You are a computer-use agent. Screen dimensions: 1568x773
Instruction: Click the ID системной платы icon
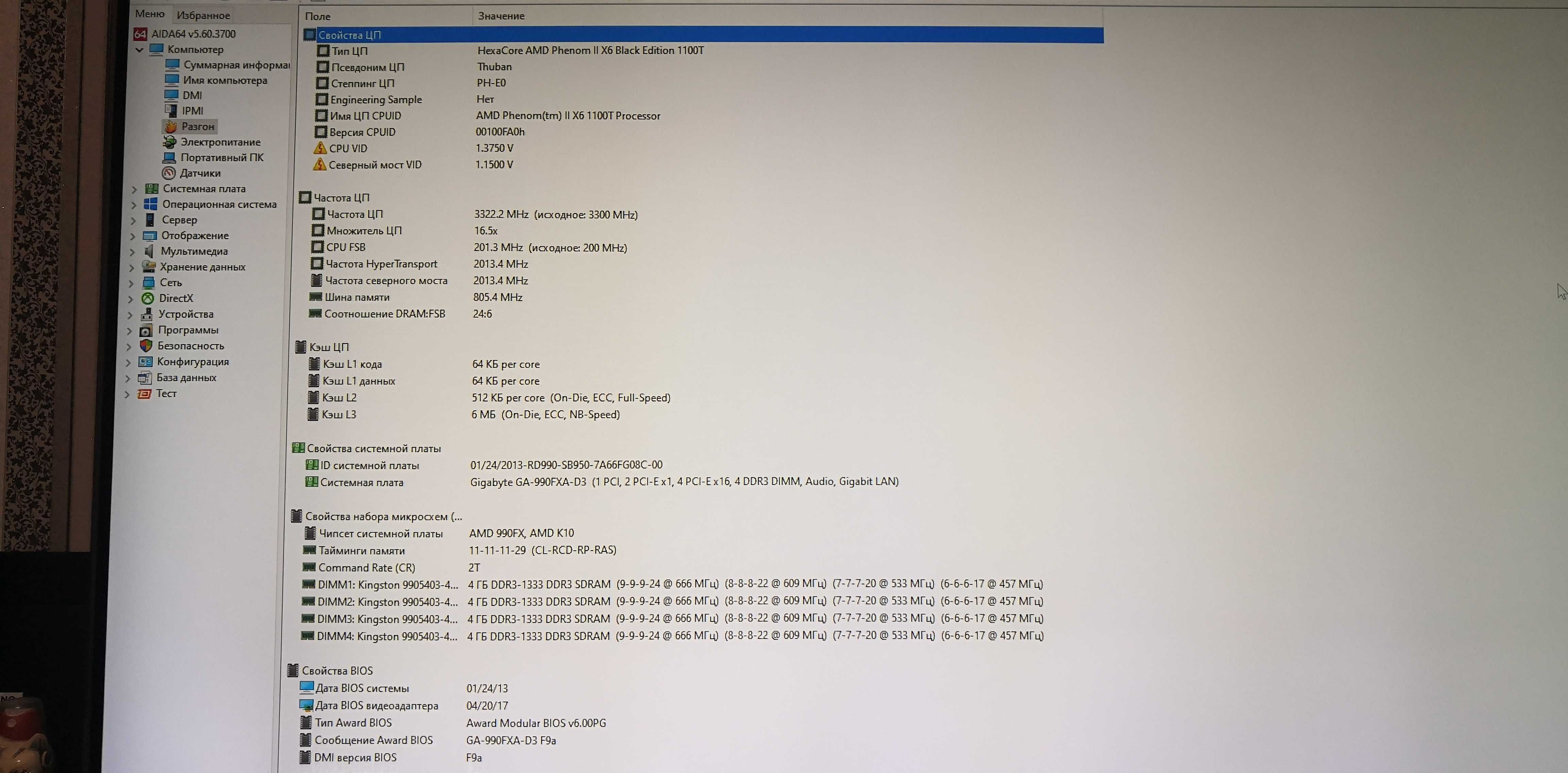tap(312, 465)
